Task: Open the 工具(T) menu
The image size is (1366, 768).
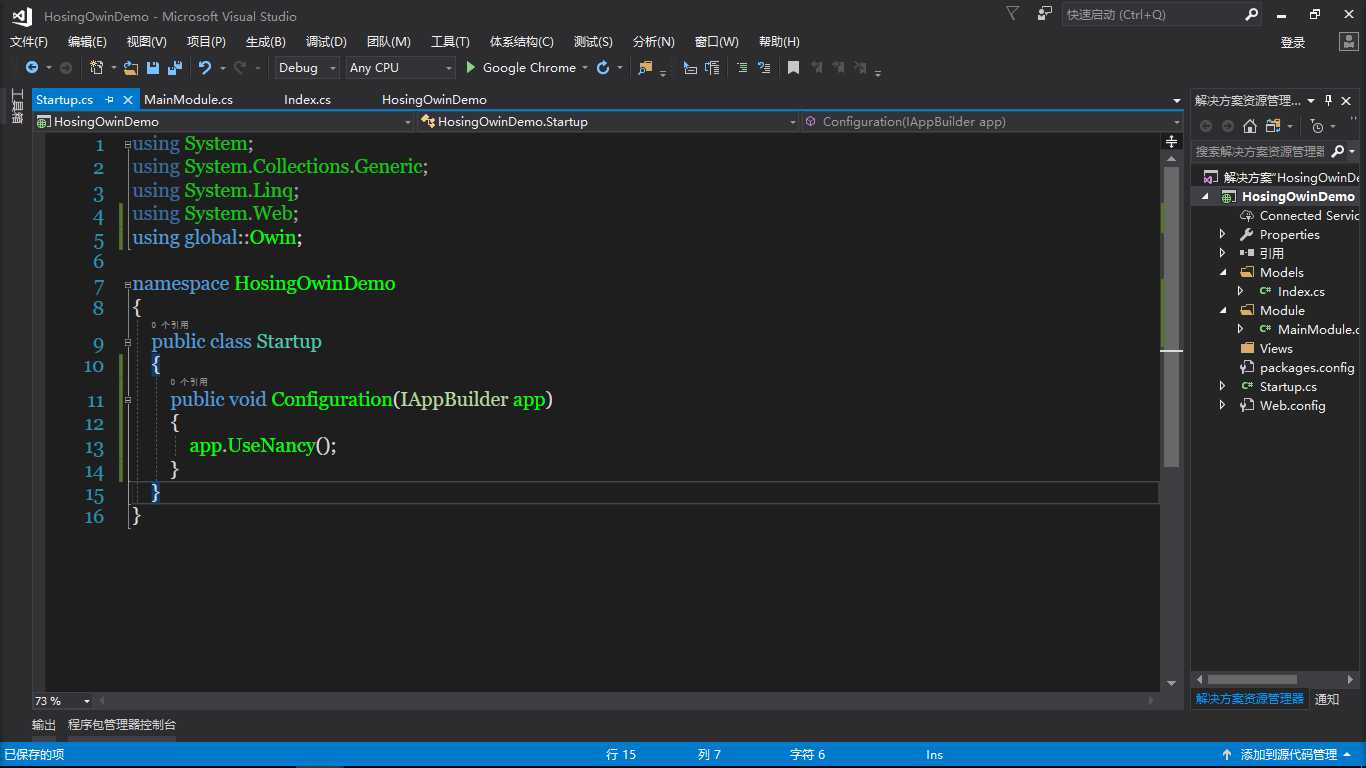Action: tap(450, 42)
